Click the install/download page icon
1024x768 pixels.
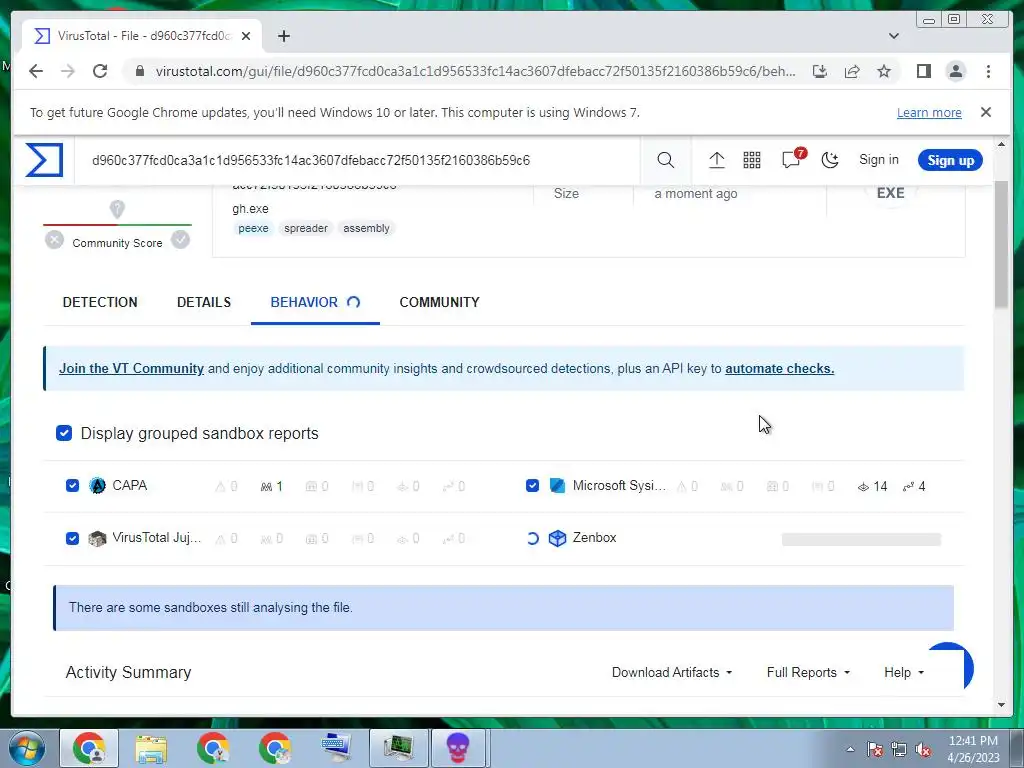[820, 71]
